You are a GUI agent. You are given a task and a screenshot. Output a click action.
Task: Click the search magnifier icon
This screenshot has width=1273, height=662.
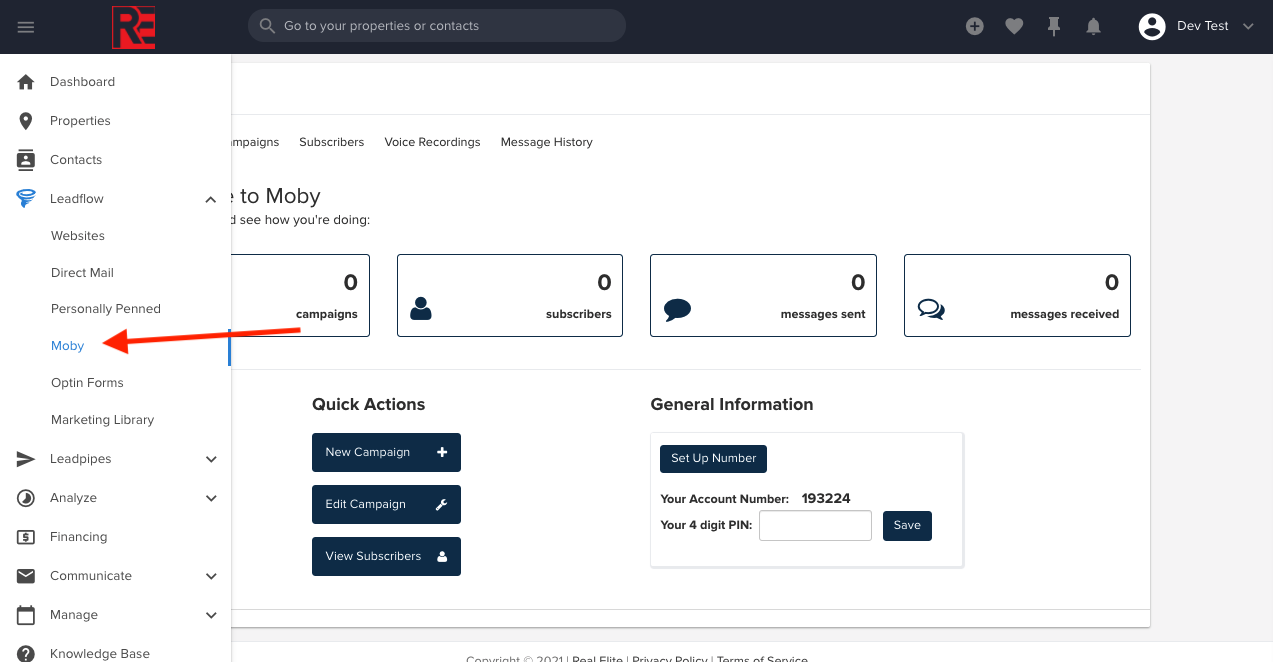point(267,26)
